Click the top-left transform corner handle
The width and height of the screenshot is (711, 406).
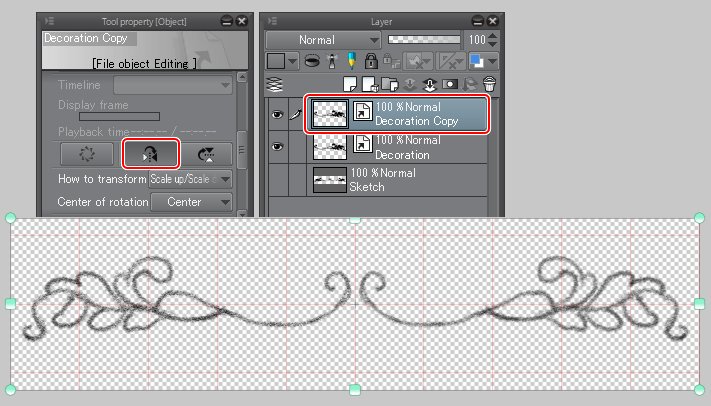coord(10,218)
